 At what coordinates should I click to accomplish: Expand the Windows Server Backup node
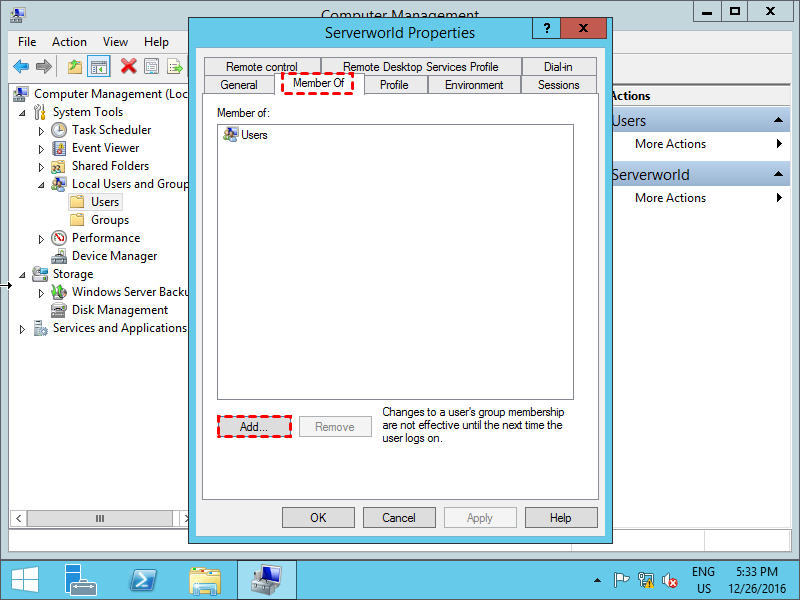coord(41,293)
